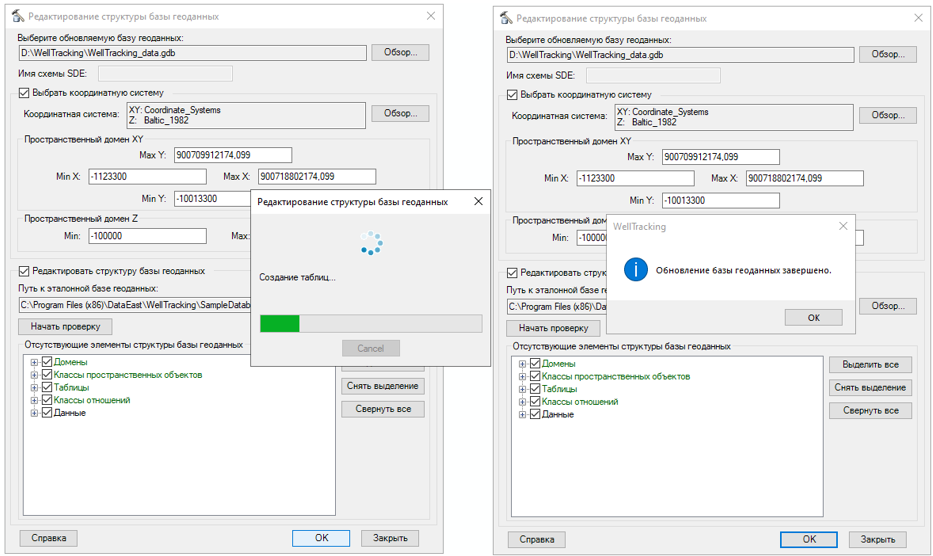Open 'Справка' help in the right dialog
Screen dimensions: 933x556
tap(536, 539)
